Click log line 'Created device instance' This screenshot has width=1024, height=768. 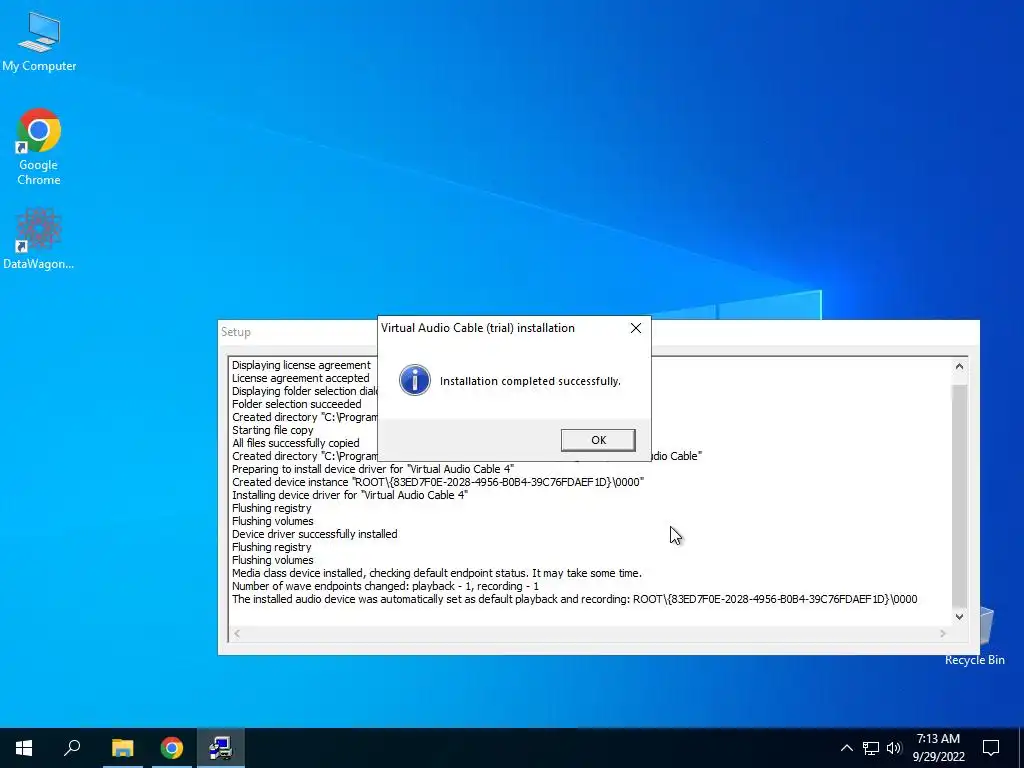click(x=438, y=482)
